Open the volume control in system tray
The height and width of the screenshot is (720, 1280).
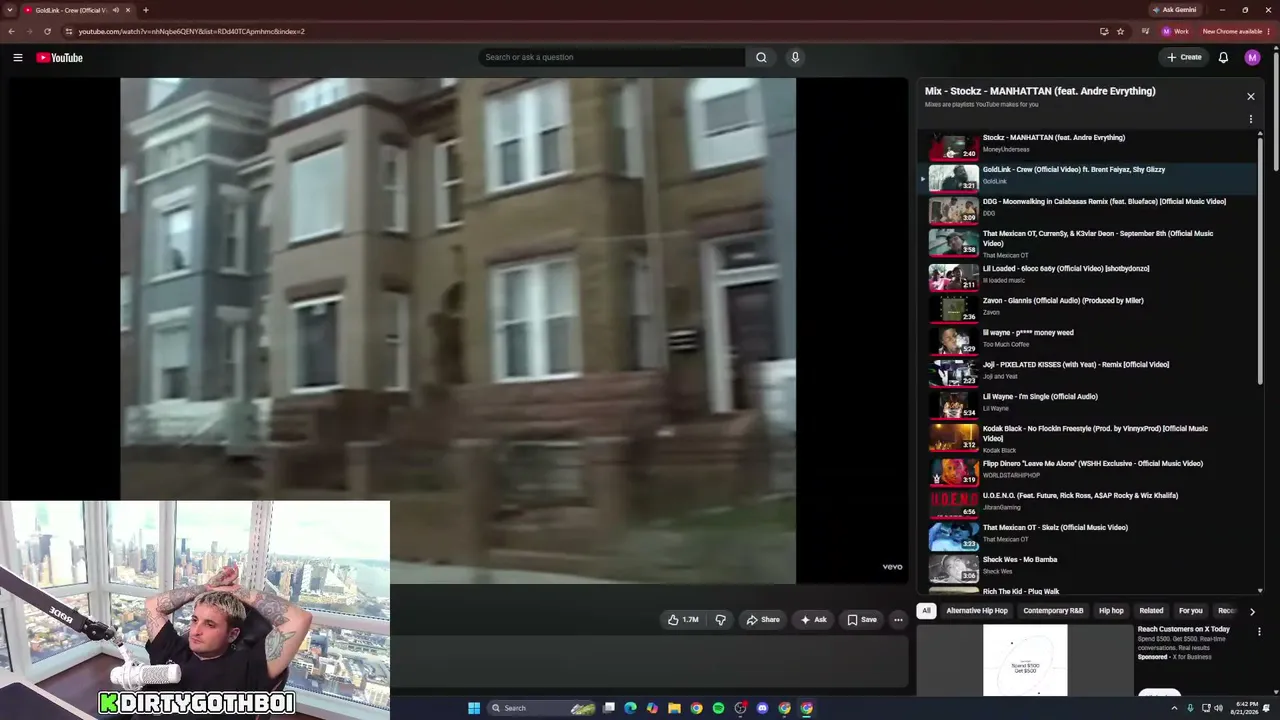[1218, 708]
